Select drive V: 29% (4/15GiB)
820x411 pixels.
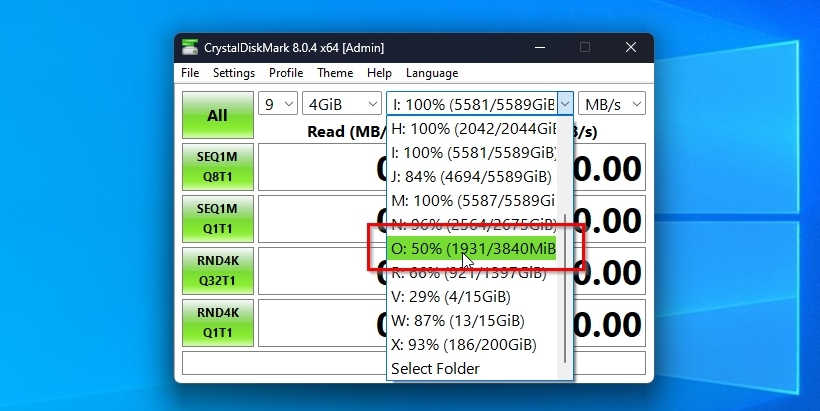pos(472,297)
